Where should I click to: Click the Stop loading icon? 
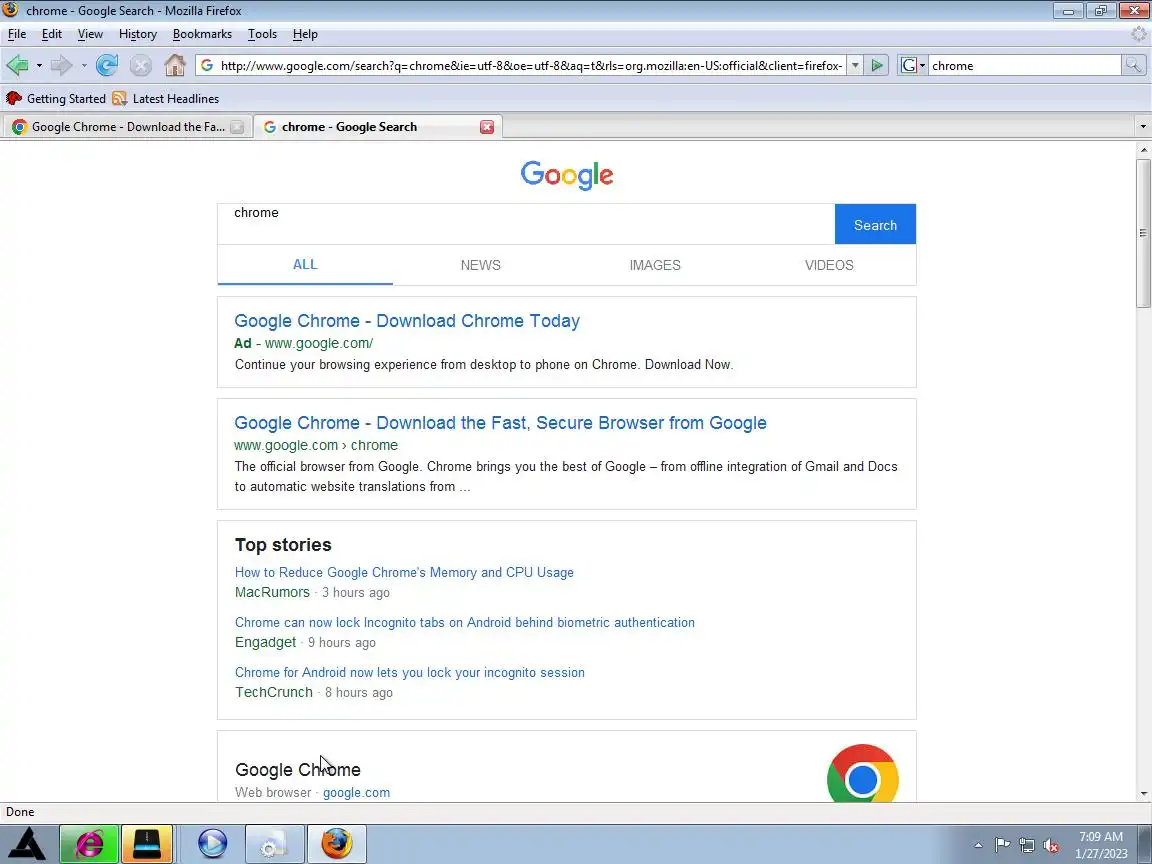(140, 65)
